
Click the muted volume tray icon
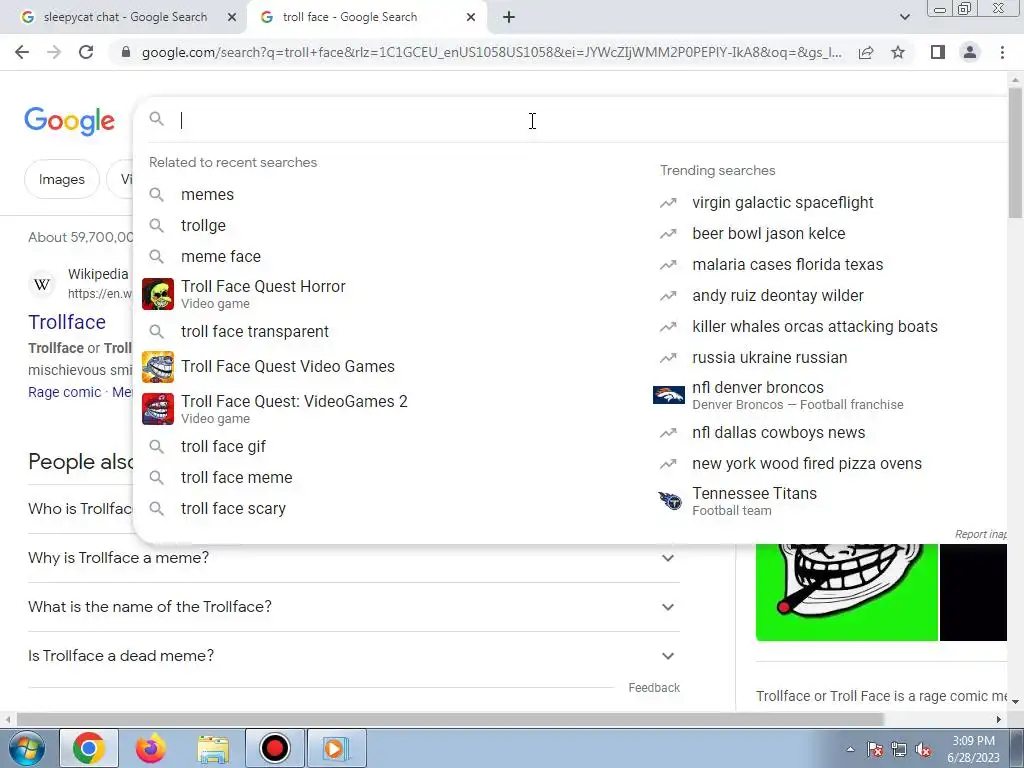click(x=923, y=750)
